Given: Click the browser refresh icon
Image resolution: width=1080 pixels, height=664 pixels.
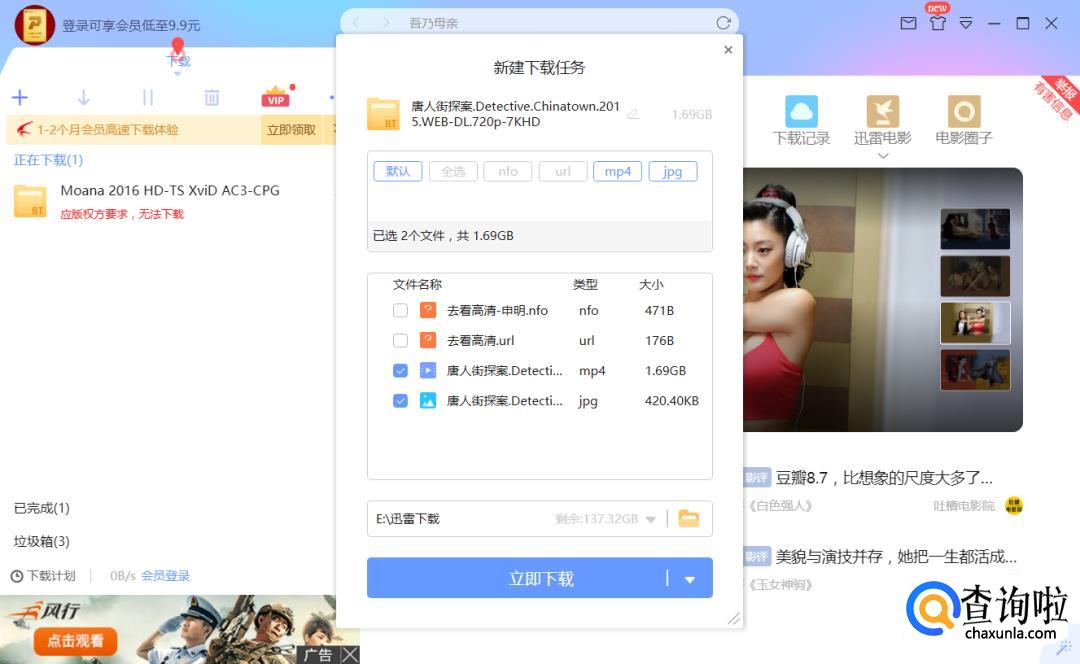Looking at the screenshot, I should [723, 23].
